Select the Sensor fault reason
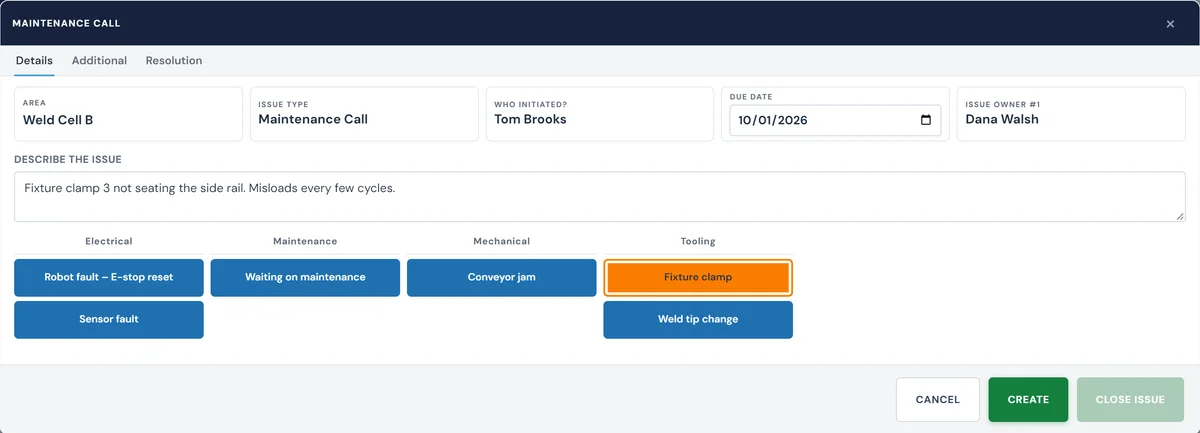 pos(109,320)
